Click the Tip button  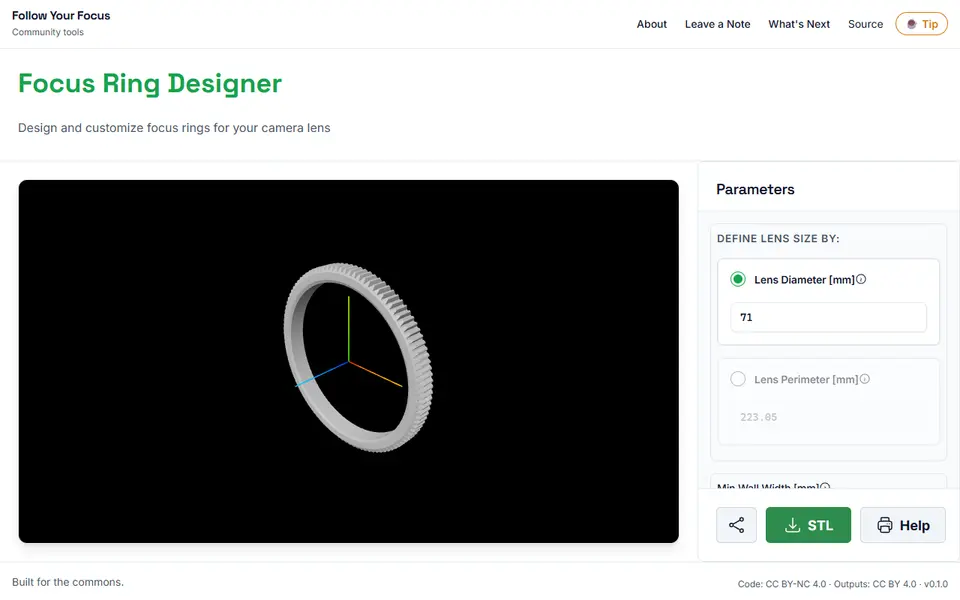pos(921,24)
